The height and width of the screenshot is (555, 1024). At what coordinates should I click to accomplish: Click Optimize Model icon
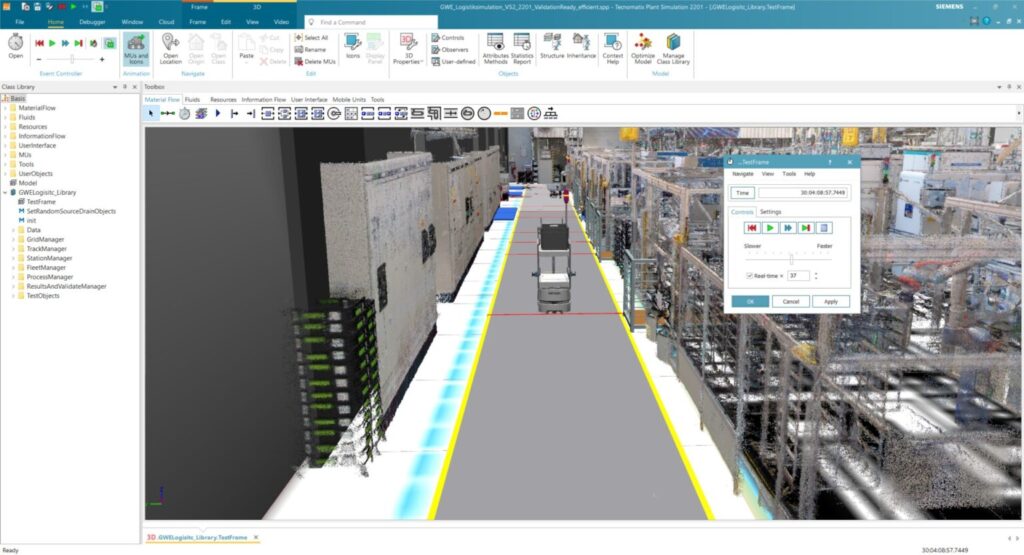[643, 49]
